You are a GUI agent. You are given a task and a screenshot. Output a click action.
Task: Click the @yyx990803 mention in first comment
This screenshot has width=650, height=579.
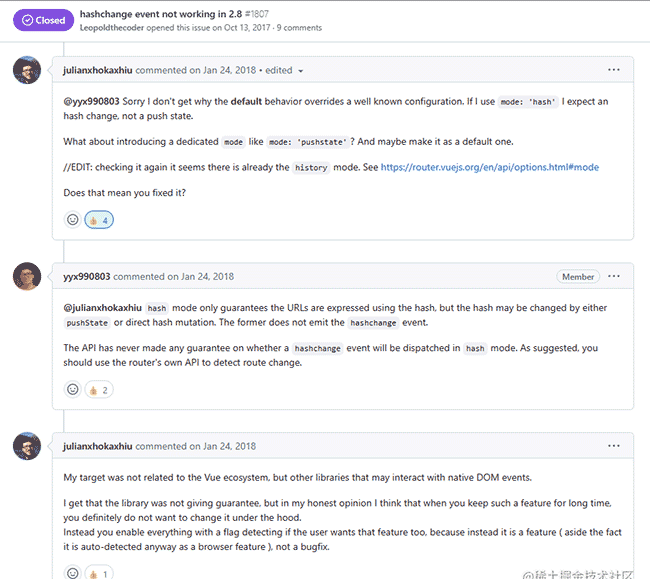point(91,102)
